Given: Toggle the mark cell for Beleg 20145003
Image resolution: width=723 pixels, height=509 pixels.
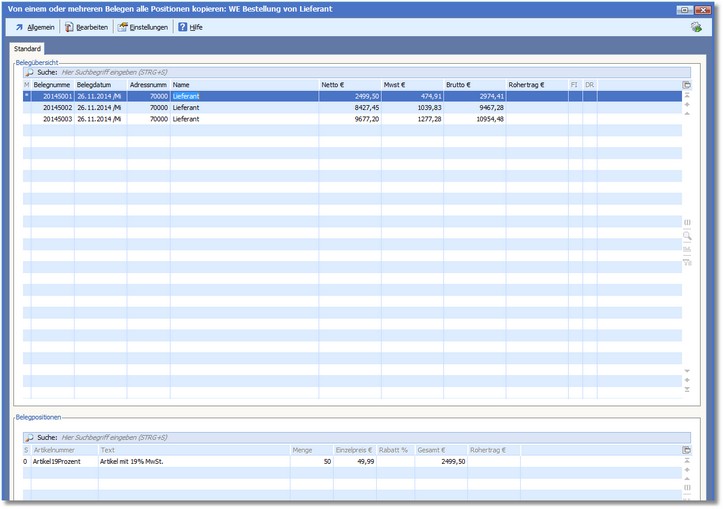Looking at the screenshot, I should [27, 118].
